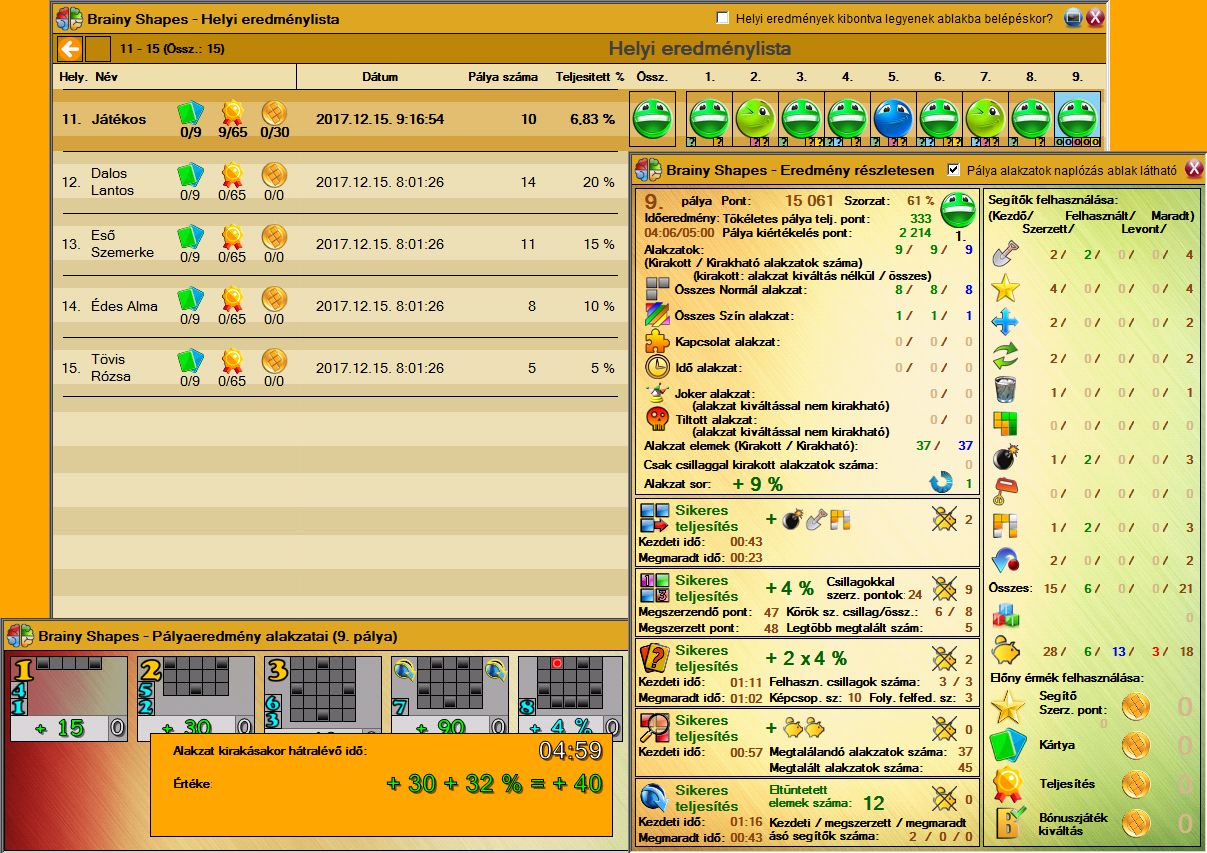
Task: Click the trash can helper icon
Action: [1004, 390]
